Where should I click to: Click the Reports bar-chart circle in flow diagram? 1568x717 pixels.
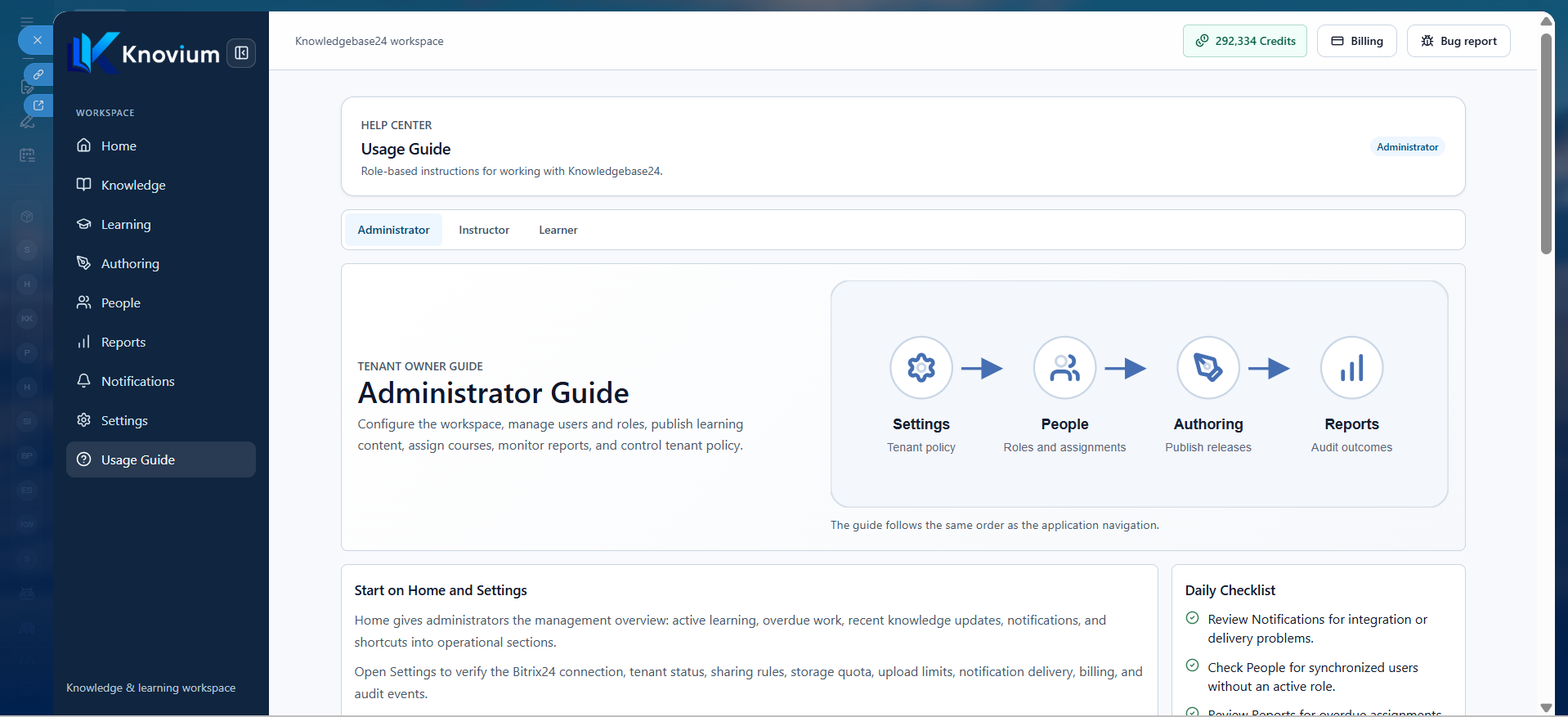coord(1352,368)
